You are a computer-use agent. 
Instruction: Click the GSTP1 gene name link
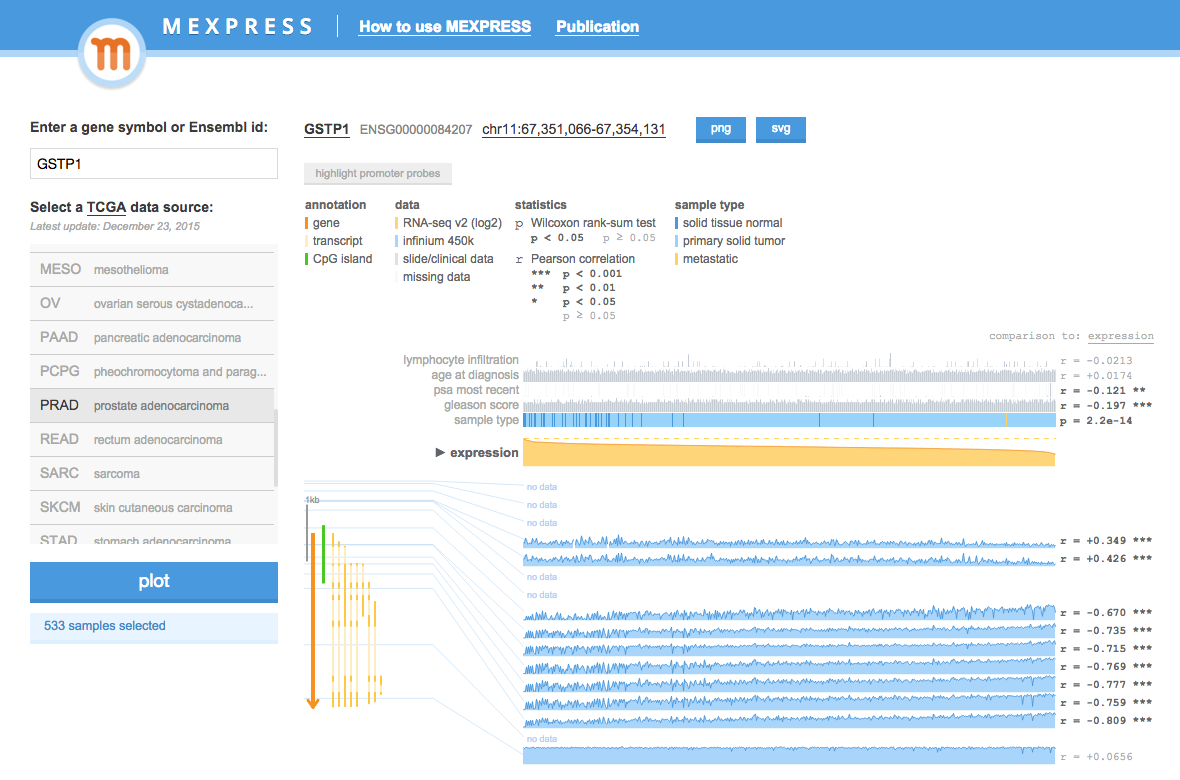point(326,129)
